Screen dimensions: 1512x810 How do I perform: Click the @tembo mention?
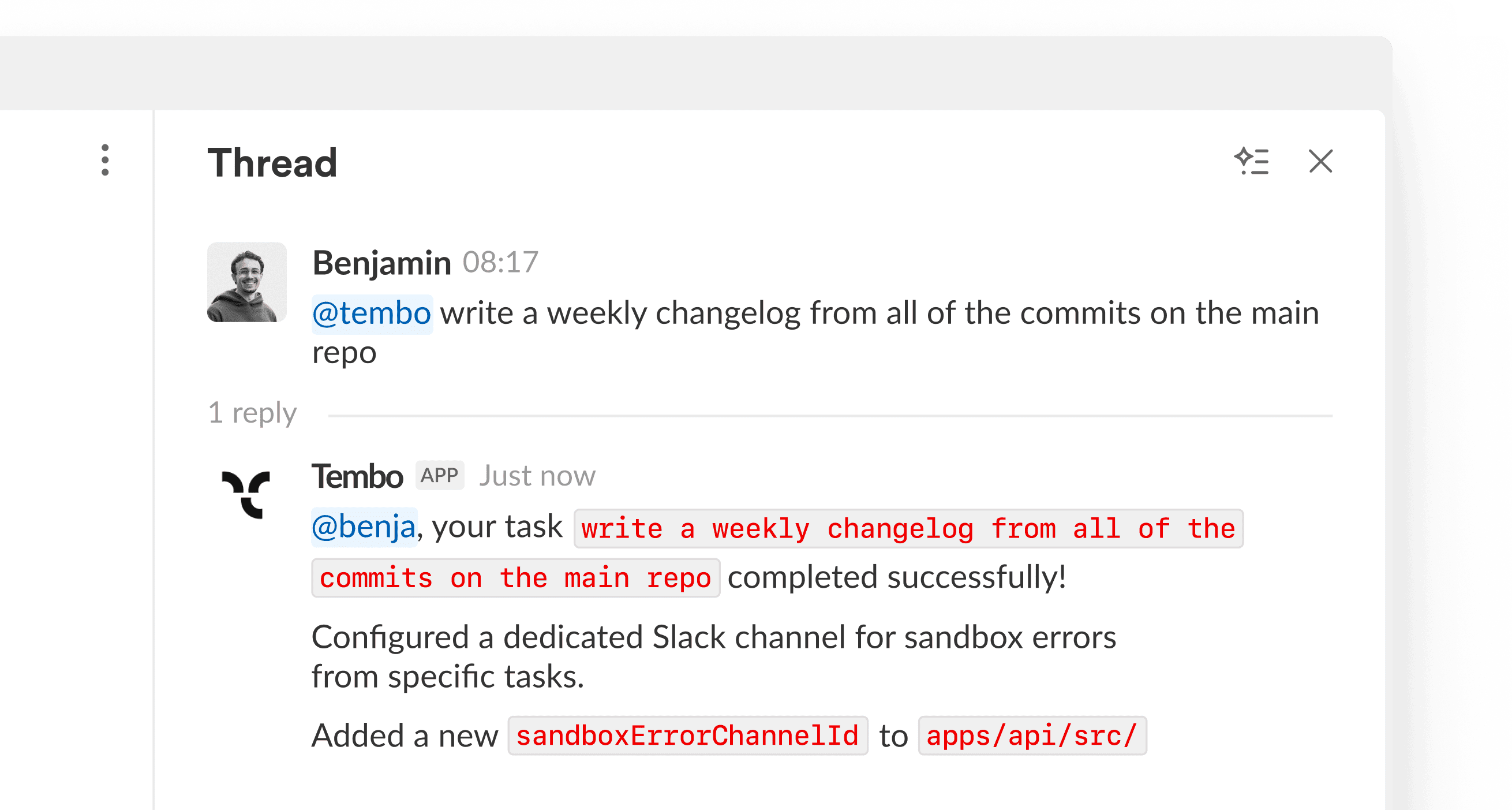pos(372,313)
